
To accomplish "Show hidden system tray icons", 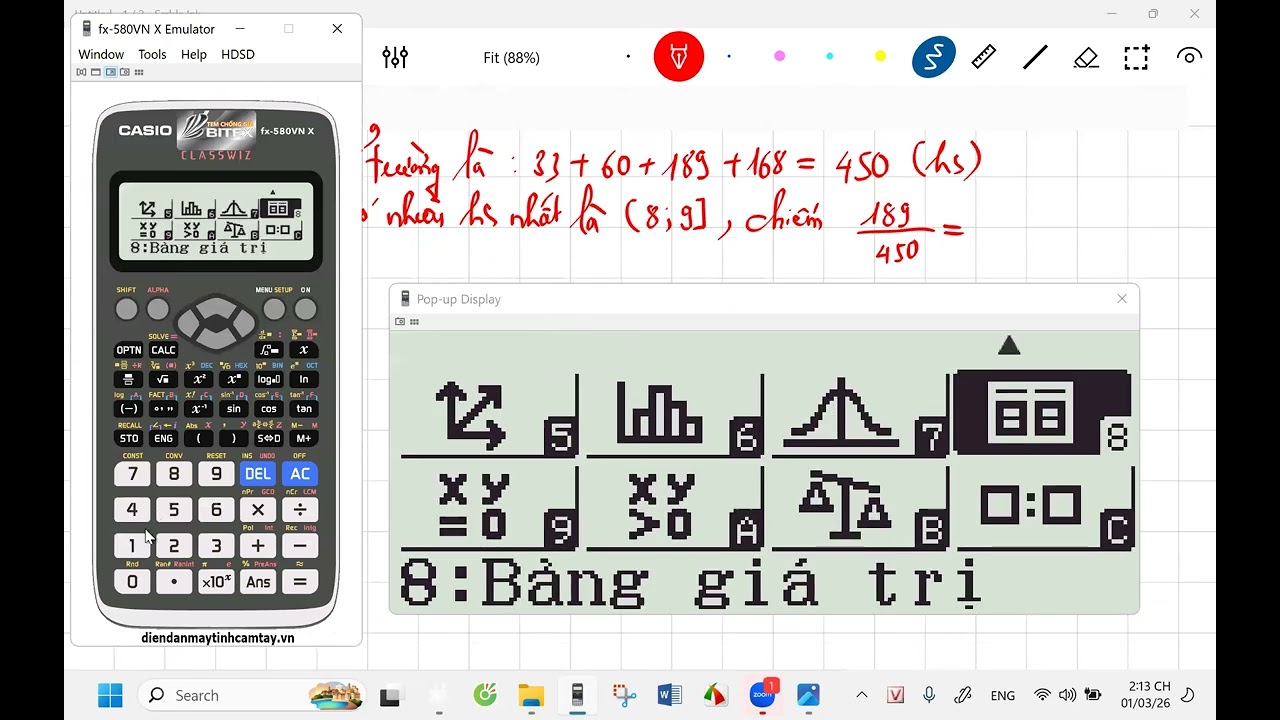I will [862, 695].
